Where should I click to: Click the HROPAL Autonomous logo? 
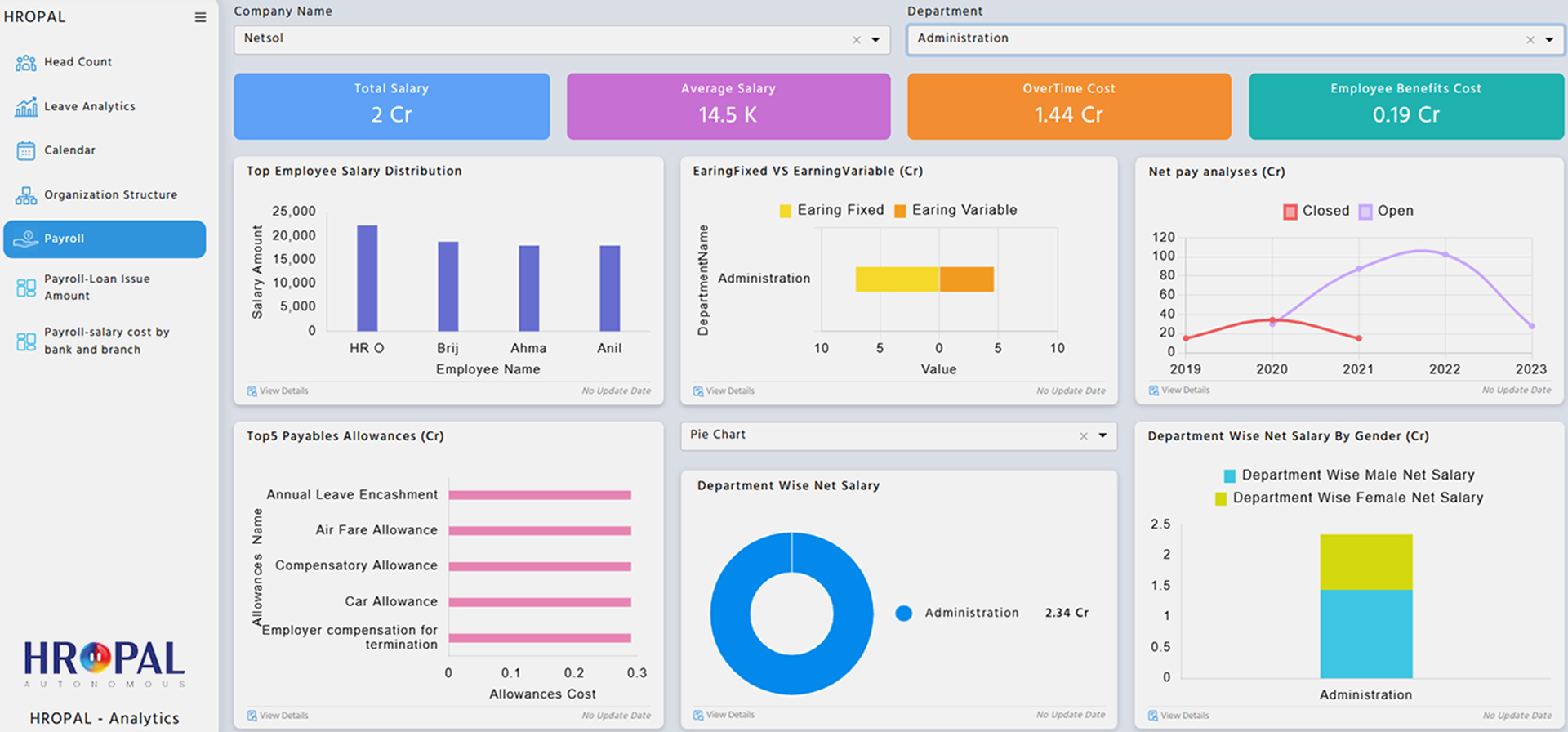click(x=105, y=664)
